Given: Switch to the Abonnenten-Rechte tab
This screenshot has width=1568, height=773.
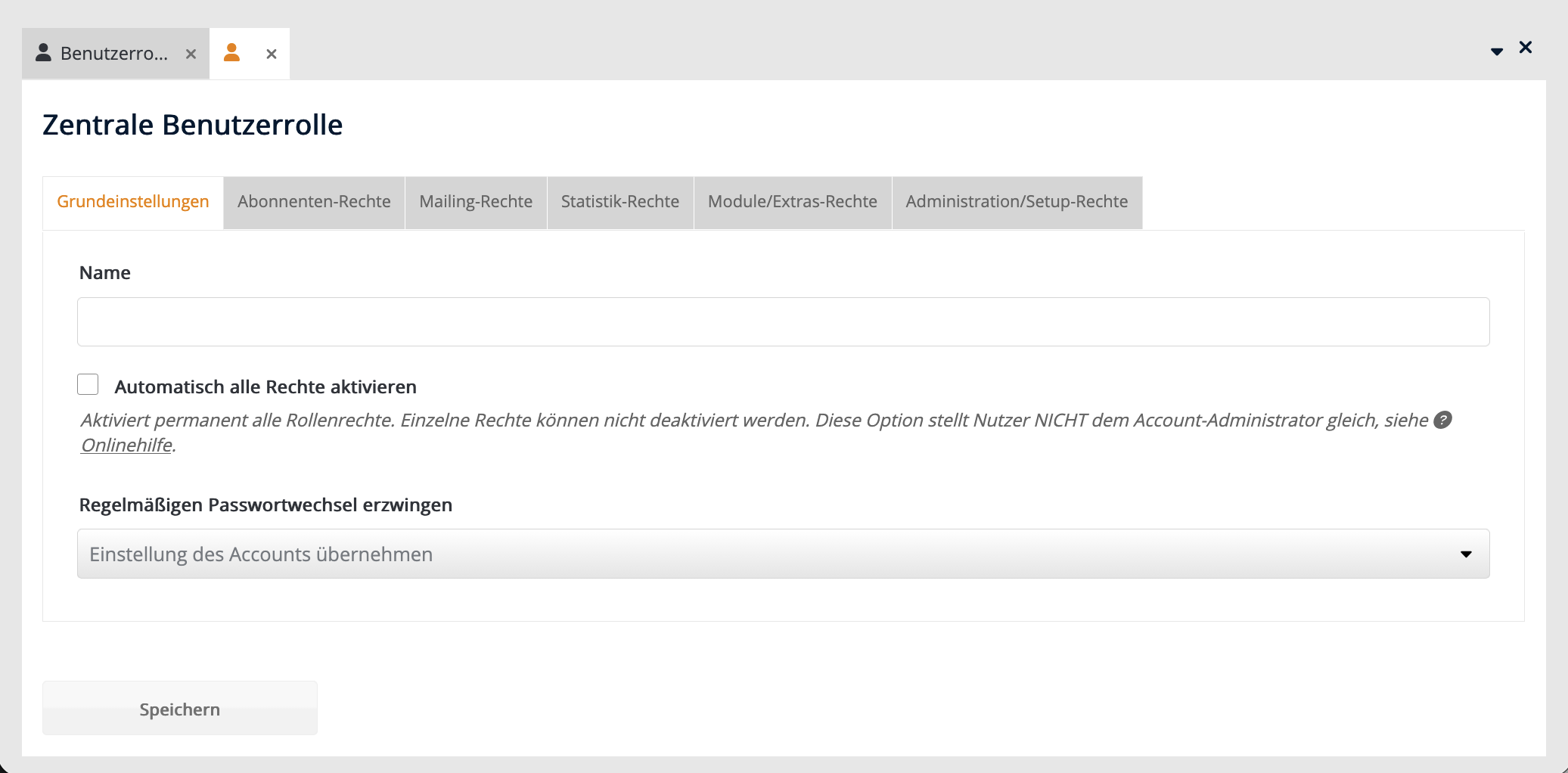Looking at the screenshot, I should click(x=314, y=202).
